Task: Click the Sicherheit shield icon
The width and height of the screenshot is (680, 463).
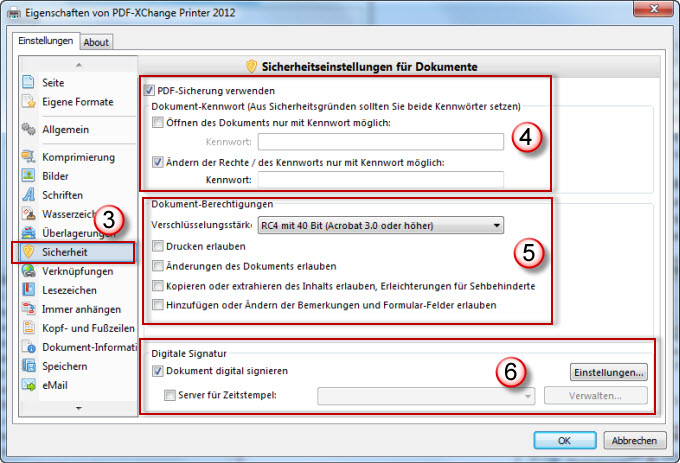Action: pyautogui.click(x=29, y=251)
